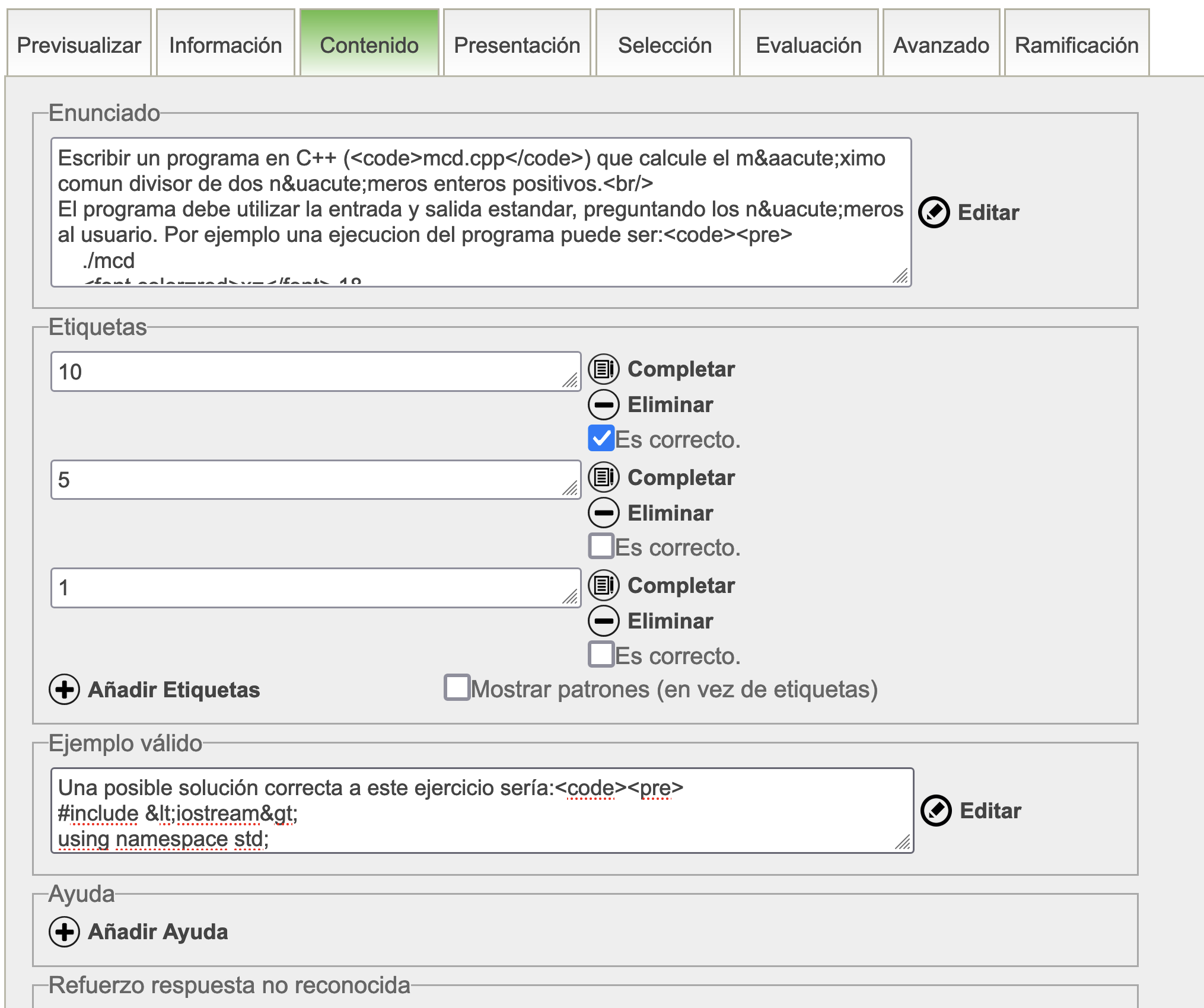Viewport: 1204px width, 1008px height.
Task: Click the Editar pencil icon beside Enunciado
Action: coord(934,212)
